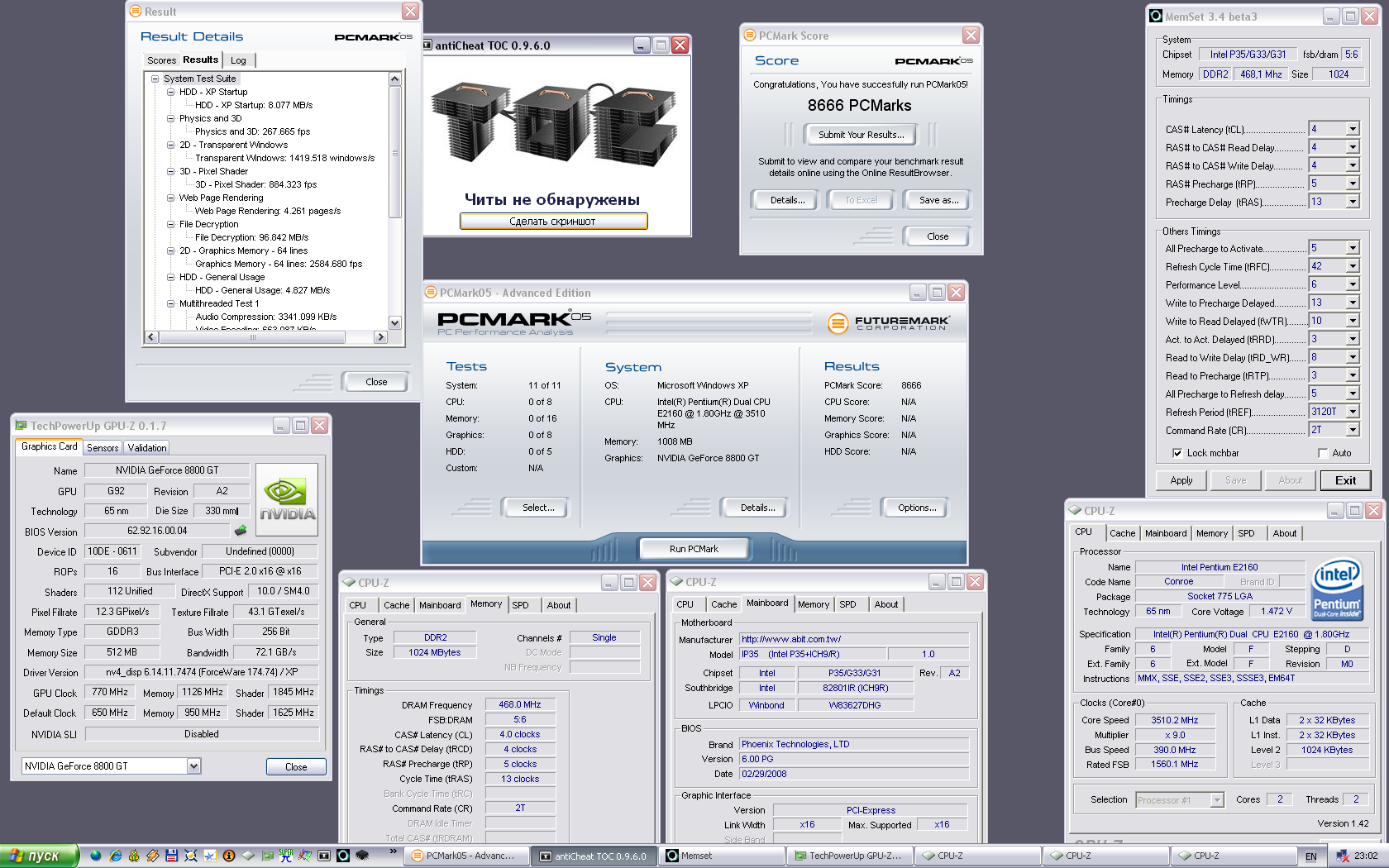Click the globe icon in quick launch
1389x868 pixels.
(96, 856)
